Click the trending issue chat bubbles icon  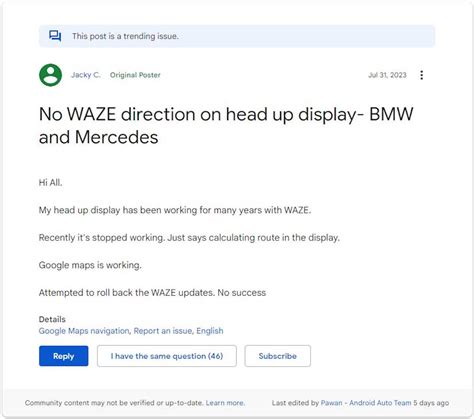click(x=55, y=36)
